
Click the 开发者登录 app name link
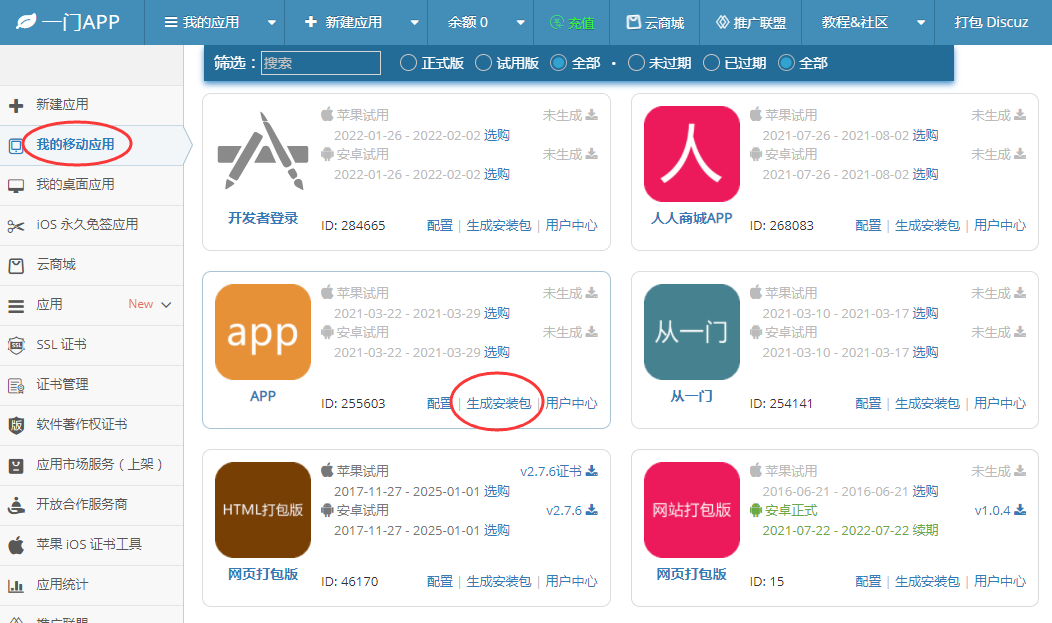tap(263, 218)
